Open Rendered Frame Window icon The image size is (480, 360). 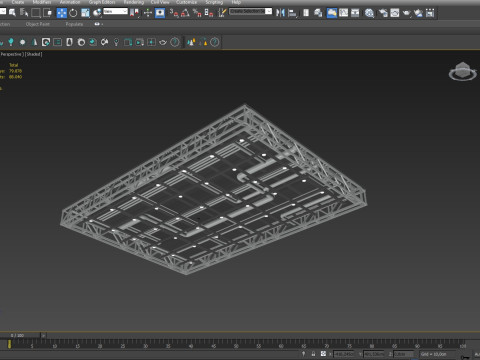[395, 13]
